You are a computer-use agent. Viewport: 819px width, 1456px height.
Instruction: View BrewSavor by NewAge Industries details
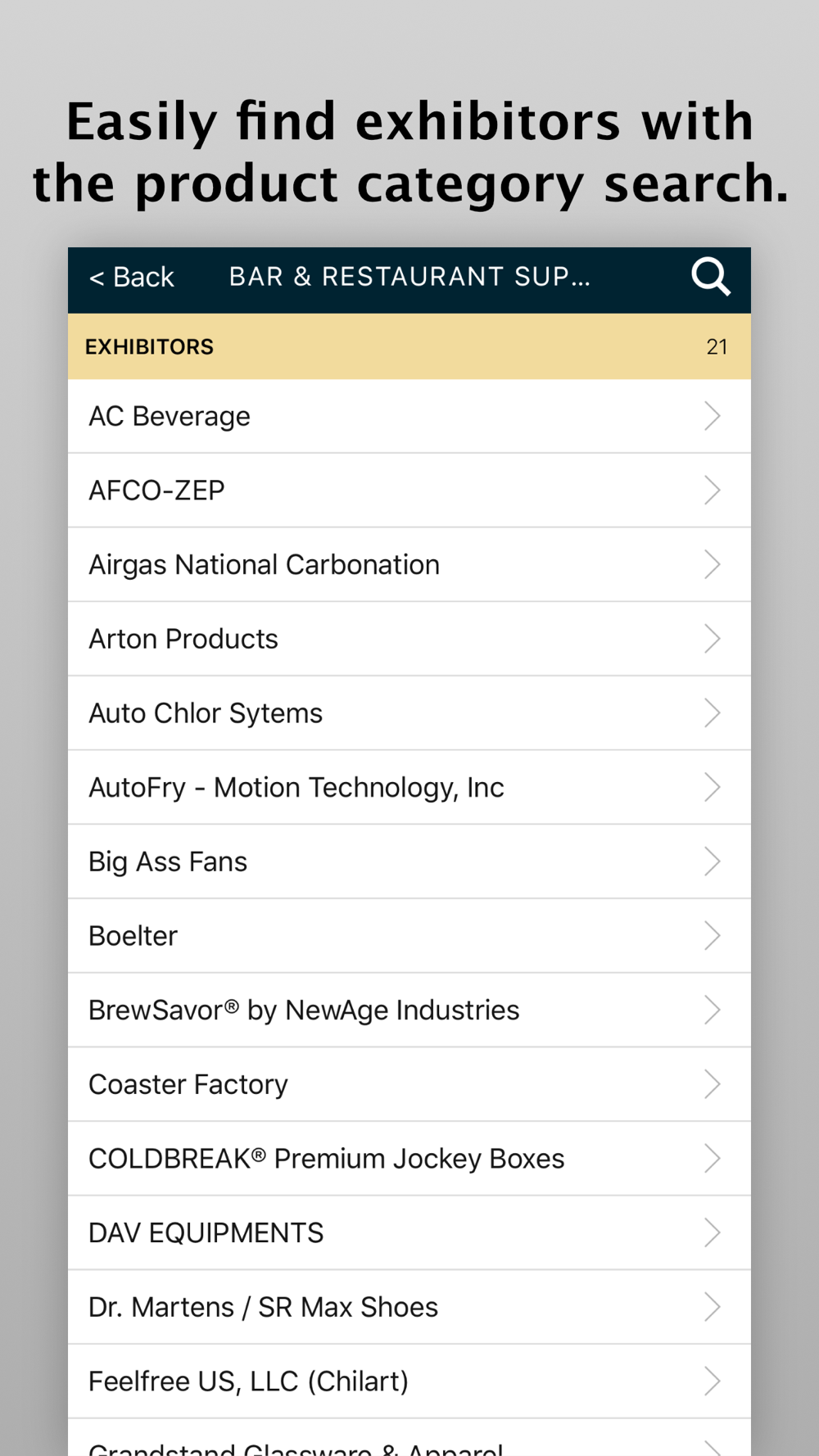(304, 1011)
